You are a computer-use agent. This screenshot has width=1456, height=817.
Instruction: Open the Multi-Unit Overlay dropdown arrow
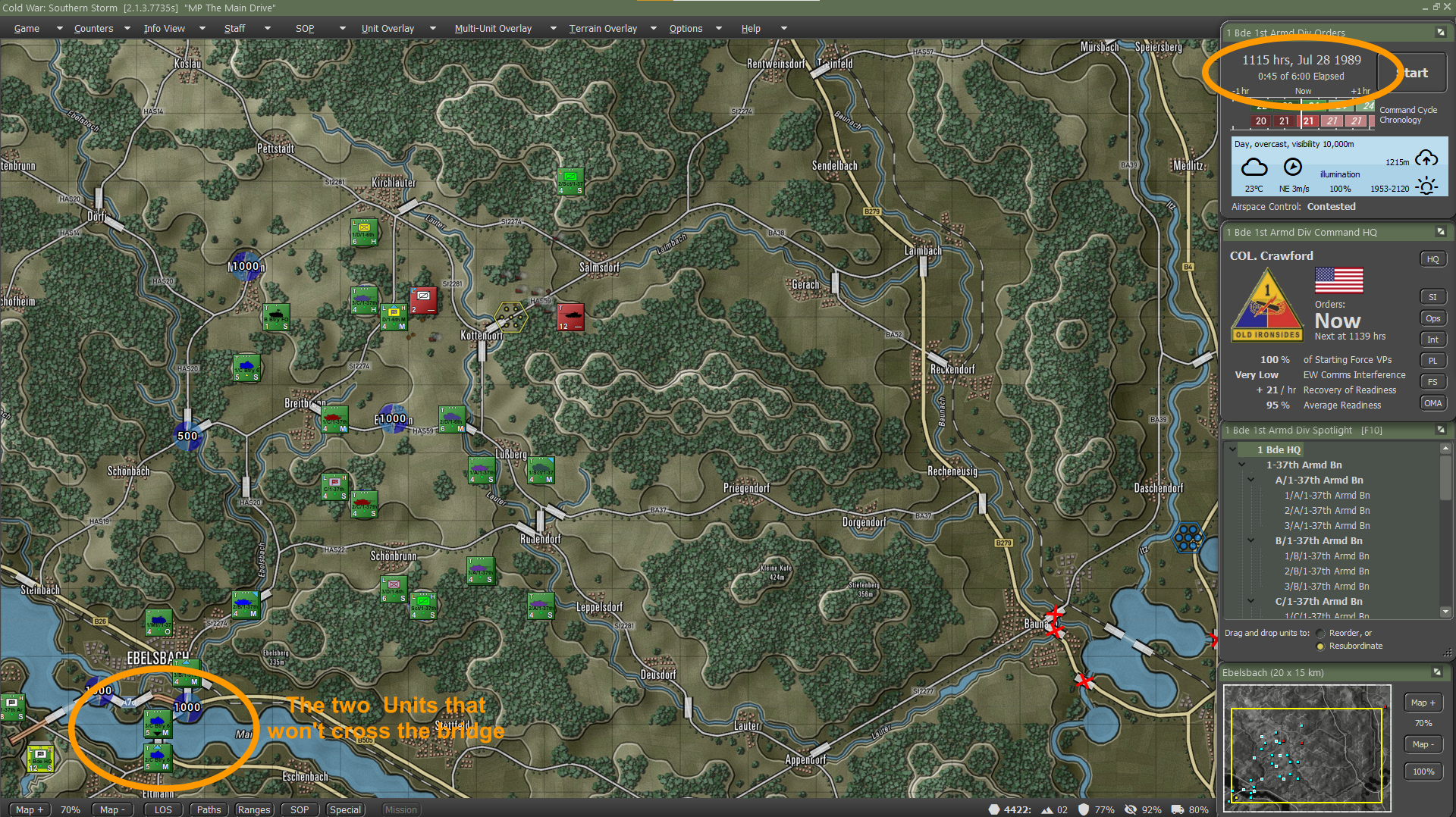[553, 28]
